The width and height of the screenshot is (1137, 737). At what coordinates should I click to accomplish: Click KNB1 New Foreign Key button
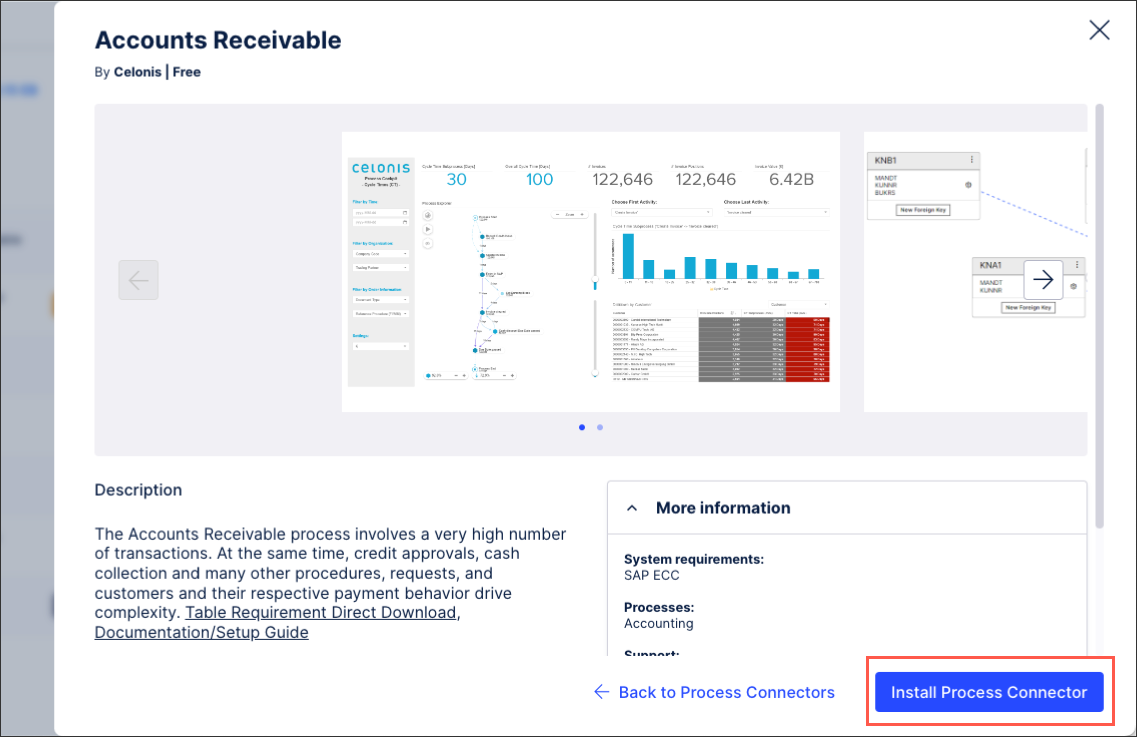tap(923, 210)
